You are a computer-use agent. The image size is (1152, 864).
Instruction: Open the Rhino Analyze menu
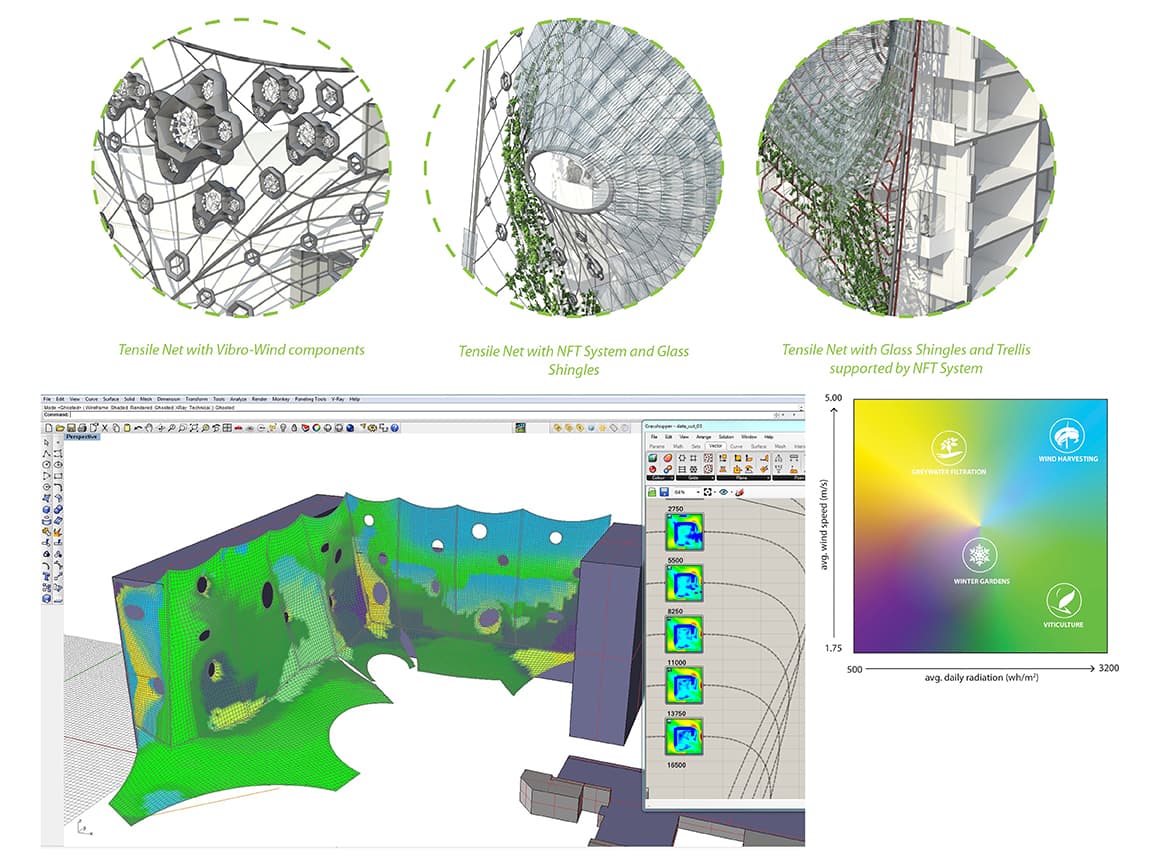pos(239,399)
